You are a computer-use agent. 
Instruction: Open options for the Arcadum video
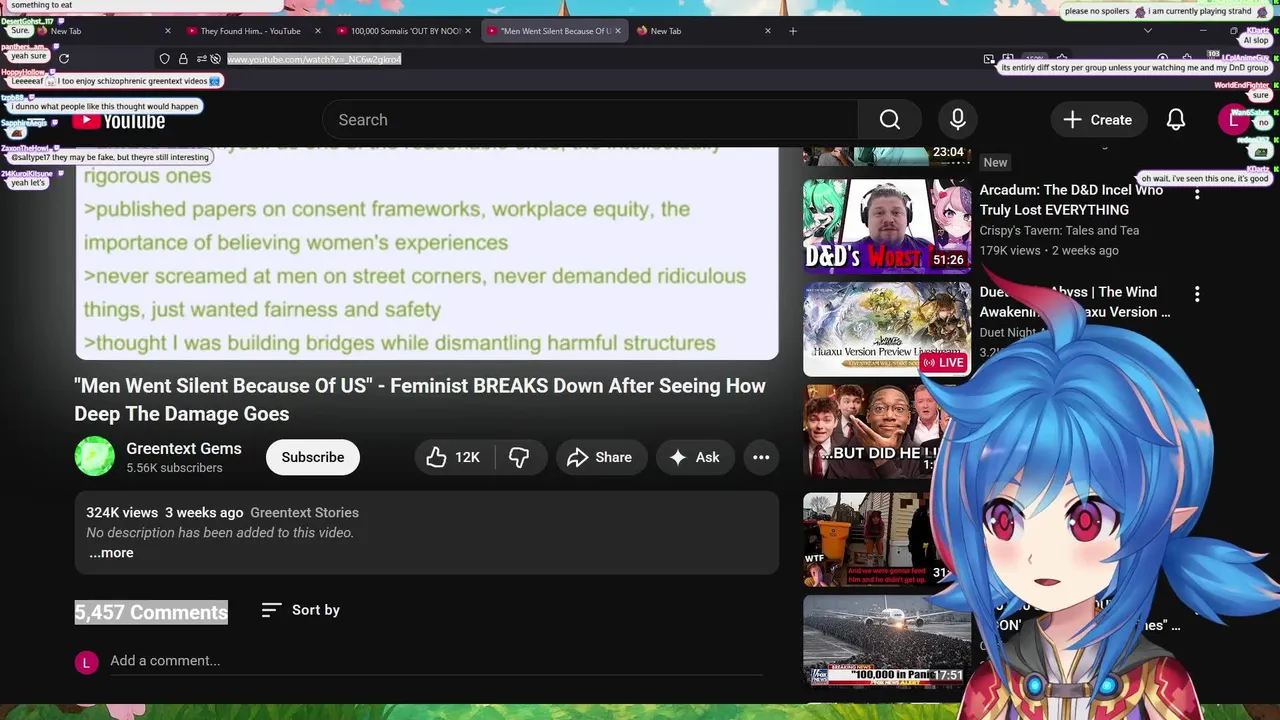click(1197, 192)
